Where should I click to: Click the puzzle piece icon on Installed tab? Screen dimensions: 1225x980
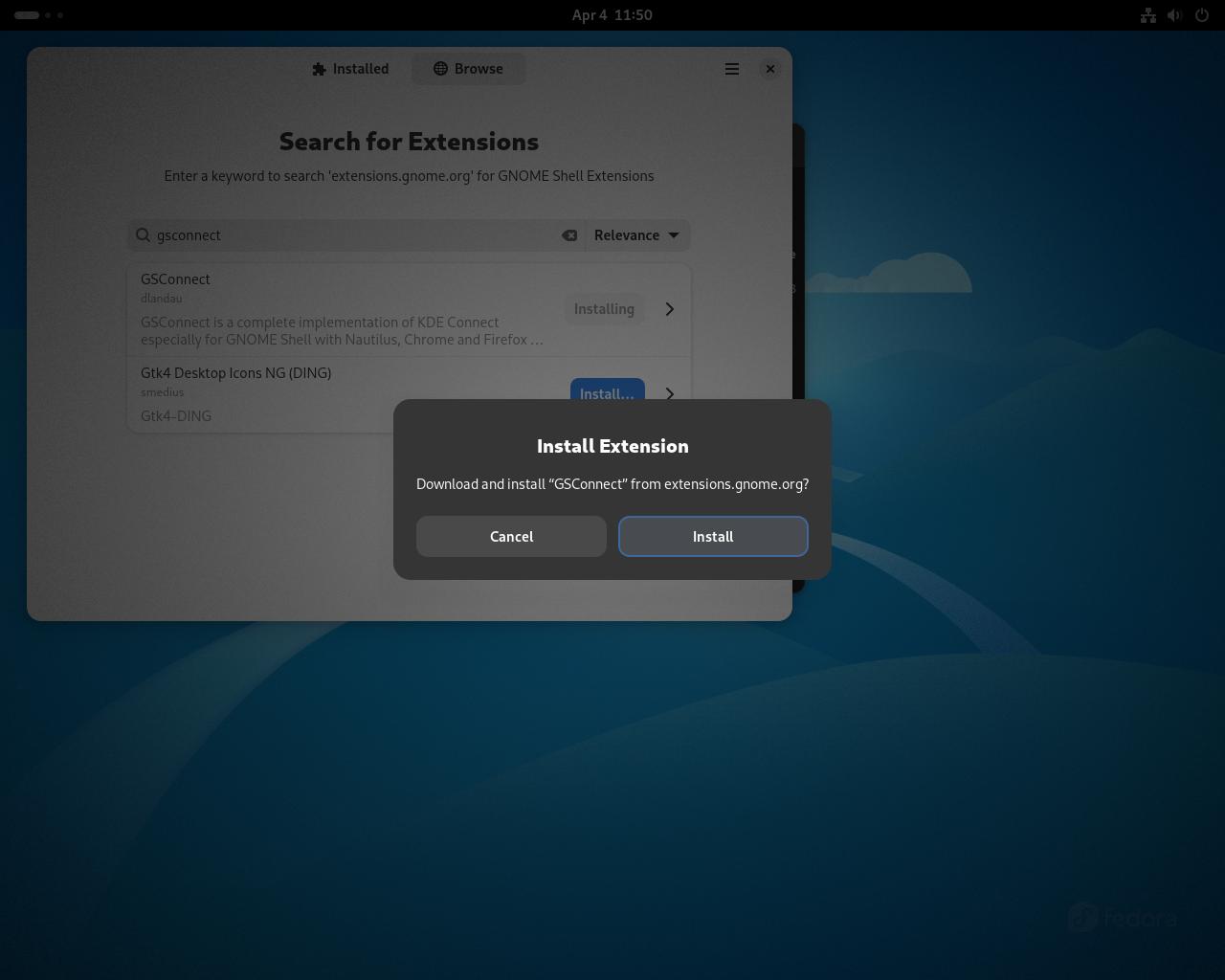pos(320,69)
